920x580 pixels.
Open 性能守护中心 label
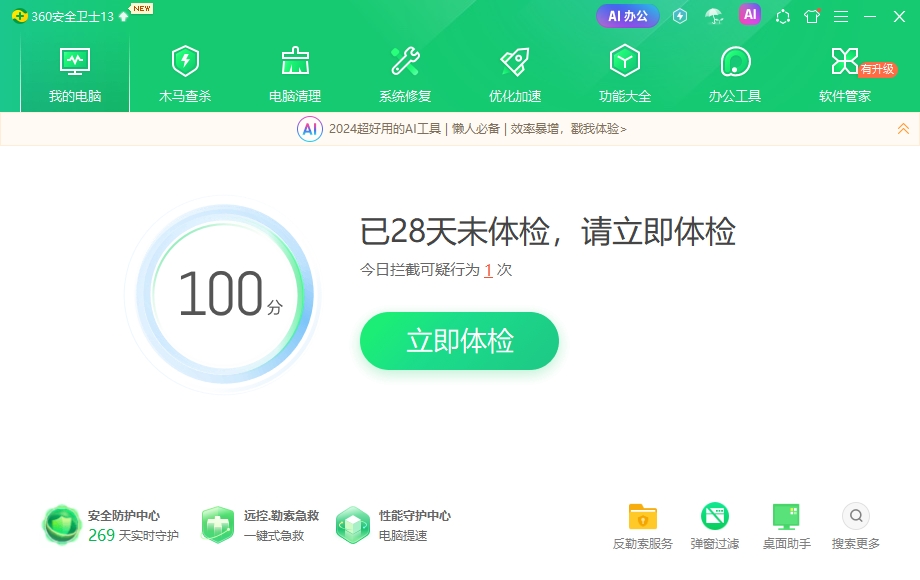pos(415,515)
